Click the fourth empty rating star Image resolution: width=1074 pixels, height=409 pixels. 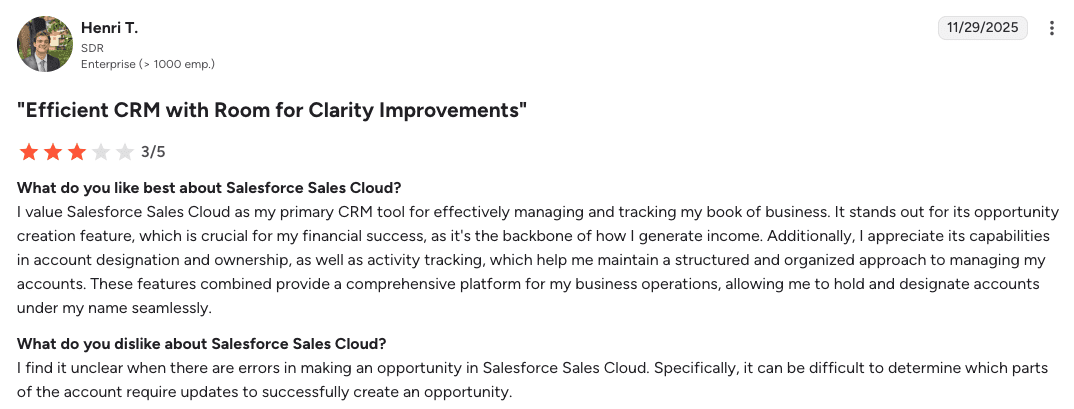(x=100, y=152)
